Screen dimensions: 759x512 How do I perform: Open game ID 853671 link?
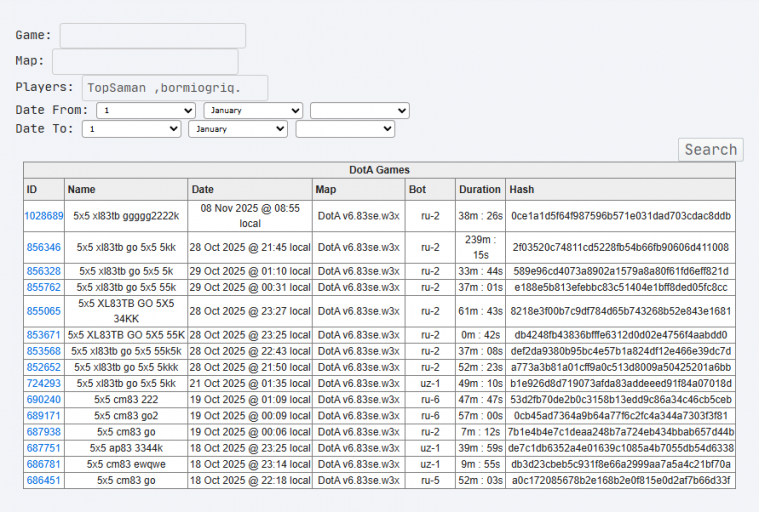[x=44, y=335]
